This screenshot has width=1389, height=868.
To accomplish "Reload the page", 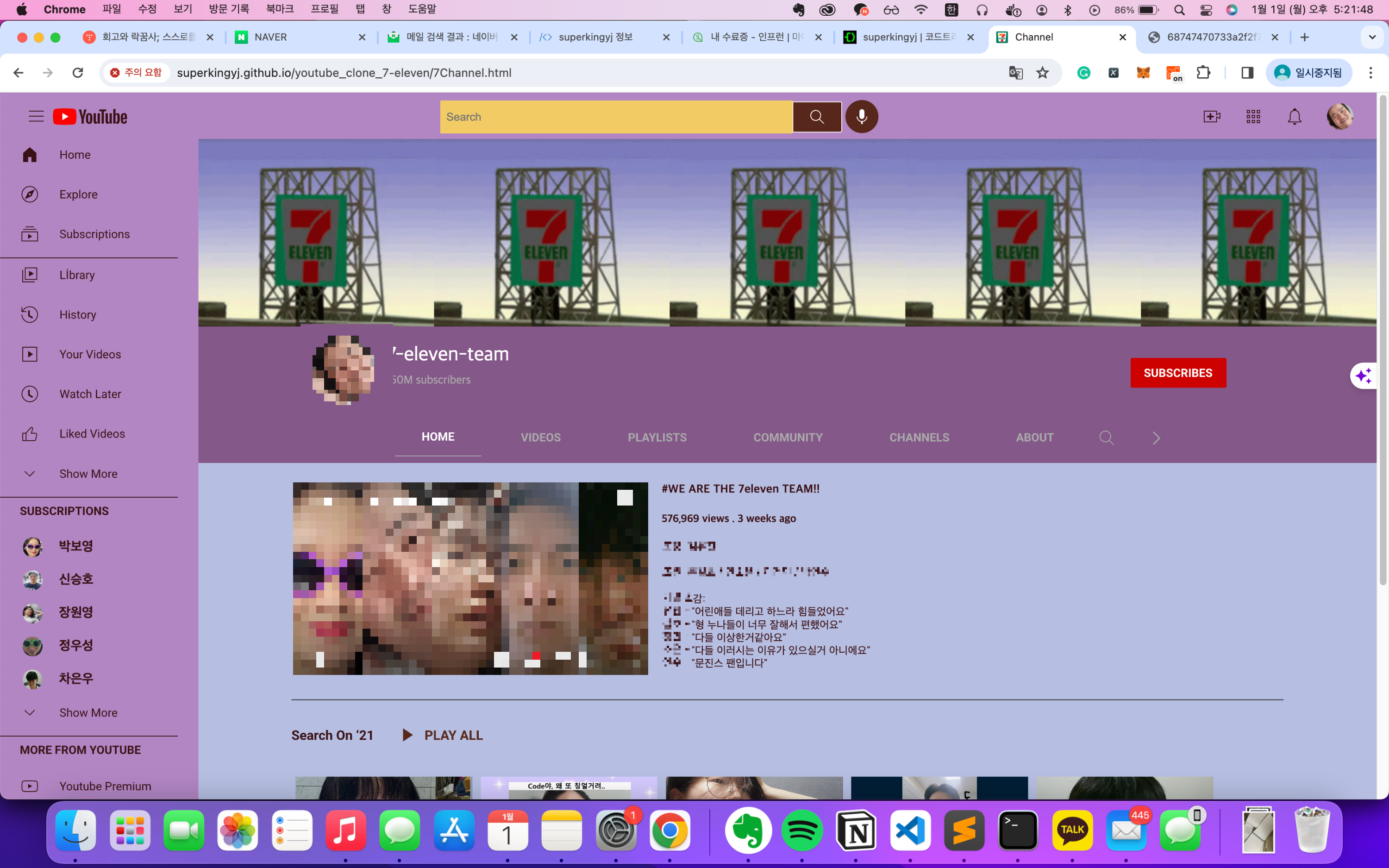I will click(x=77, y=73).
